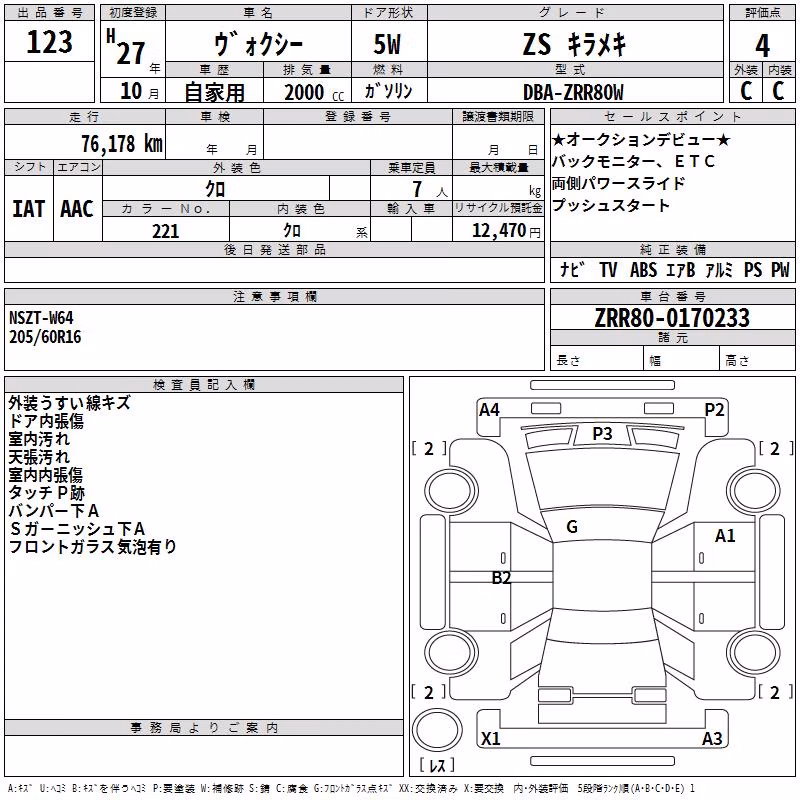Select the interior grade C
The image size is (800, 800).
[x=779, y=91]
